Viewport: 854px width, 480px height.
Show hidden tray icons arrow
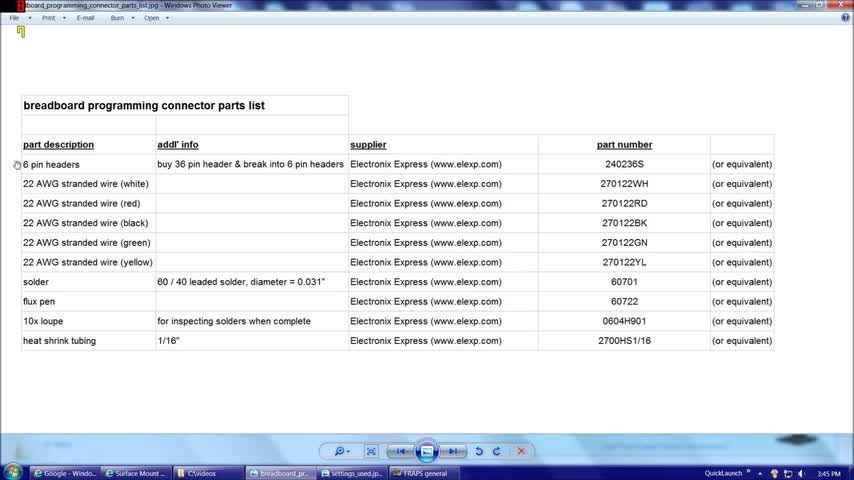(x=760, y=474)
